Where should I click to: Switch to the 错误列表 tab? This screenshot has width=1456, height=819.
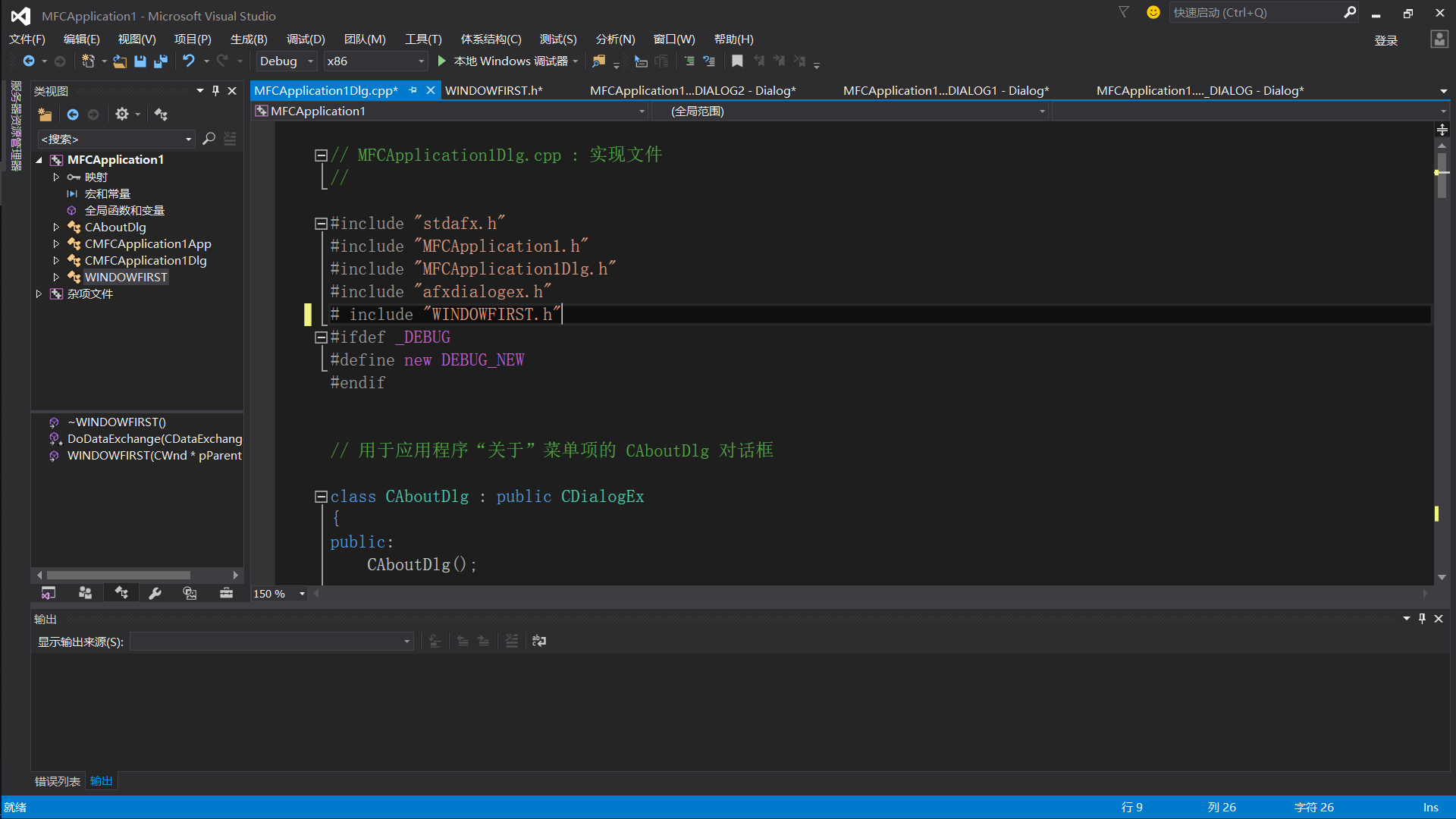[x=58, y=782]
